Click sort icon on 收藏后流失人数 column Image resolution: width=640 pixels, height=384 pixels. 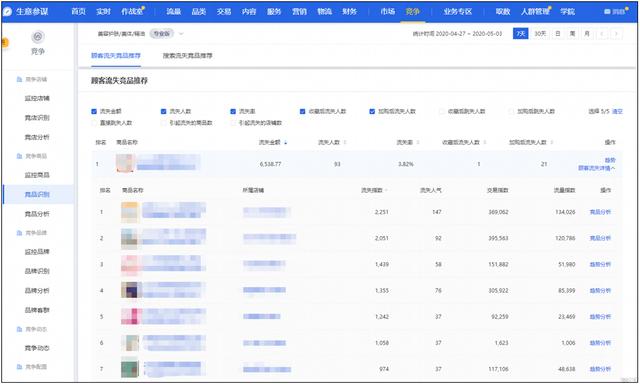(x=485, y=142)
